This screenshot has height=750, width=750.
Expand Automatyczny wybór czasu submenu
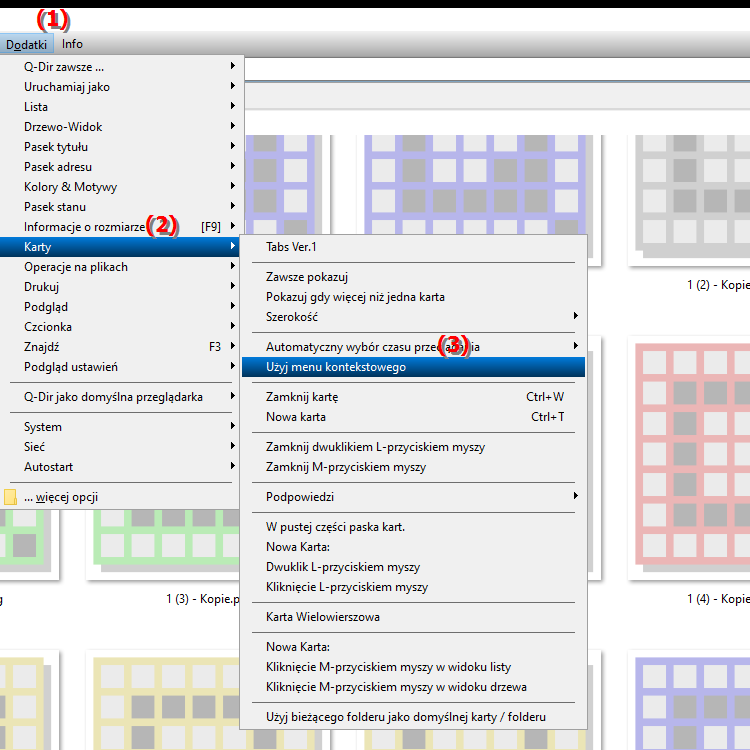[x=413, y=347]
